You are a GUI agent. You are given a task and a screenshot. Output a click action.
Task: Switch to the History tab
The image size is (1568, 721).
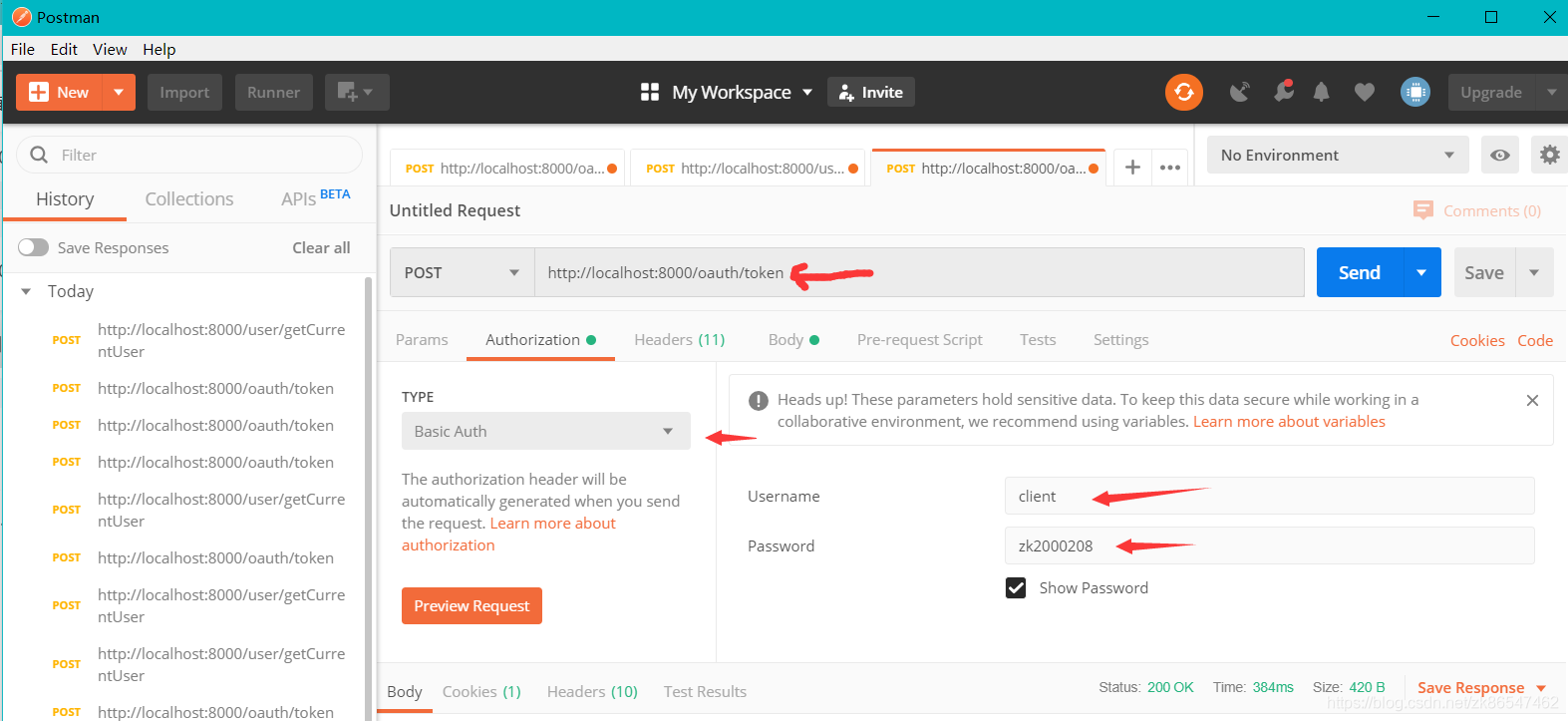[x=65, y=198]
